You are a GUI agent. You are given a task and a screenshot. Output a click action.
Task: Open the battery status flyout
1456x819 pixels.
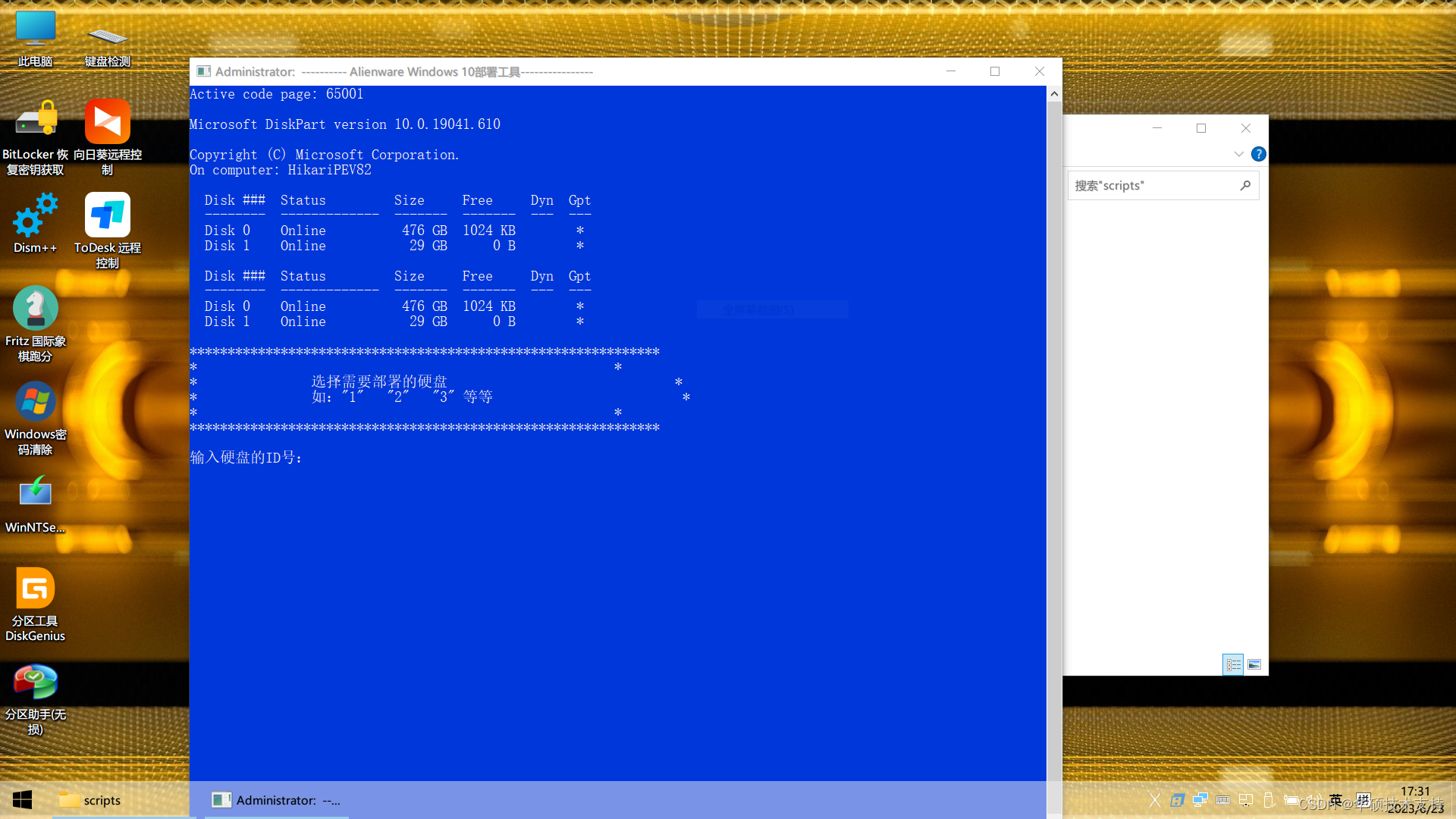point(1291,801)
